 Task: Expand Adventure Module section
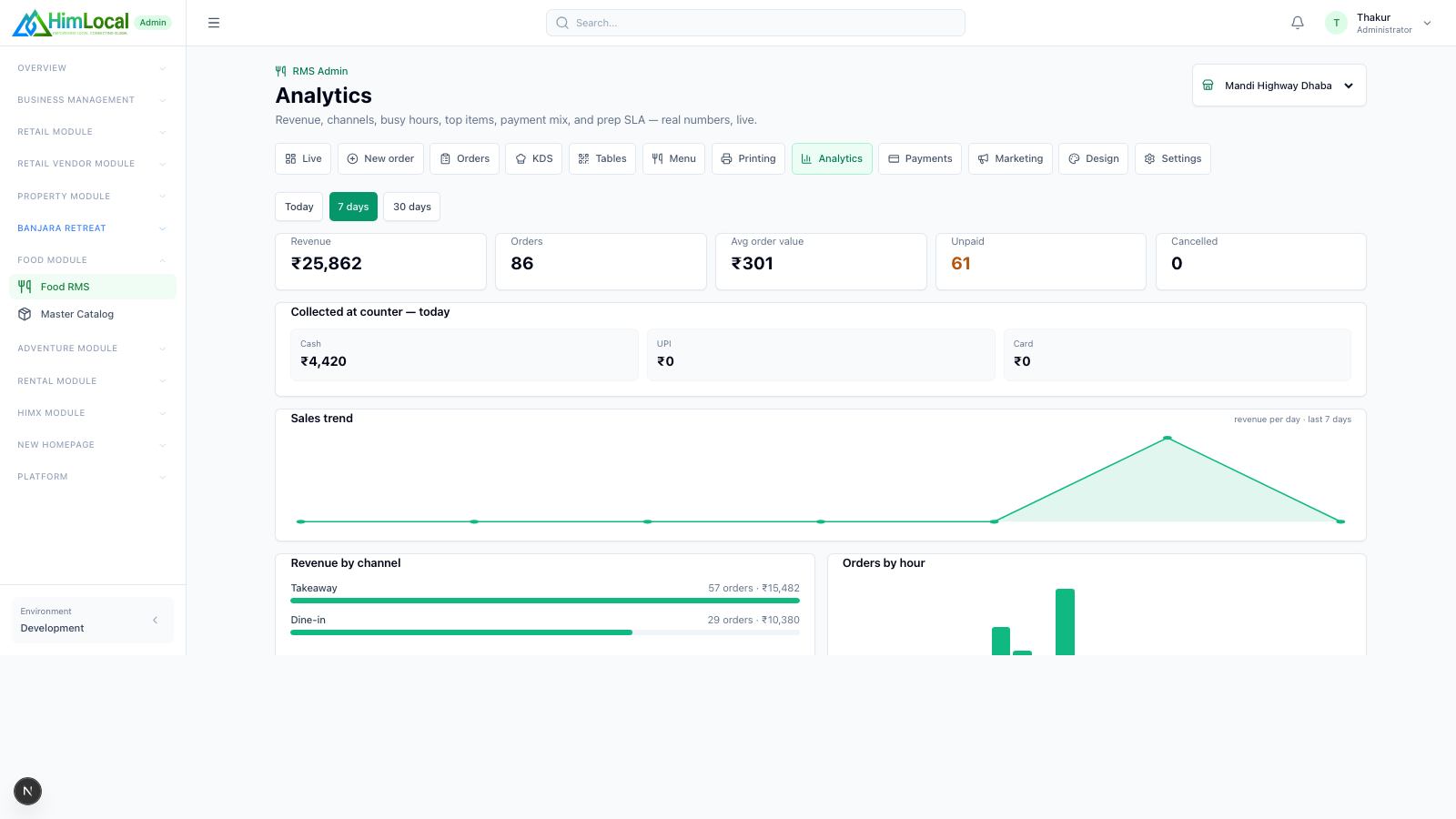[x=92, y=349]
